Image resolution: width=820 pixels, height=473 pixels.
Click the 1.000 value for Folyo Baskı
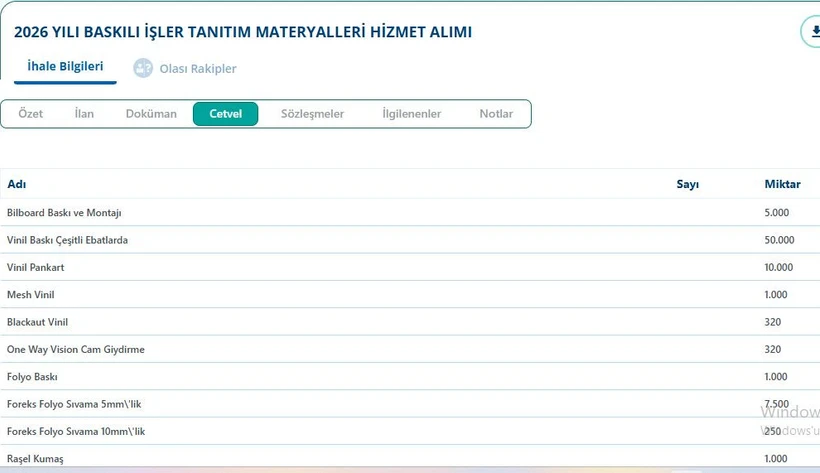pos(776,377)
